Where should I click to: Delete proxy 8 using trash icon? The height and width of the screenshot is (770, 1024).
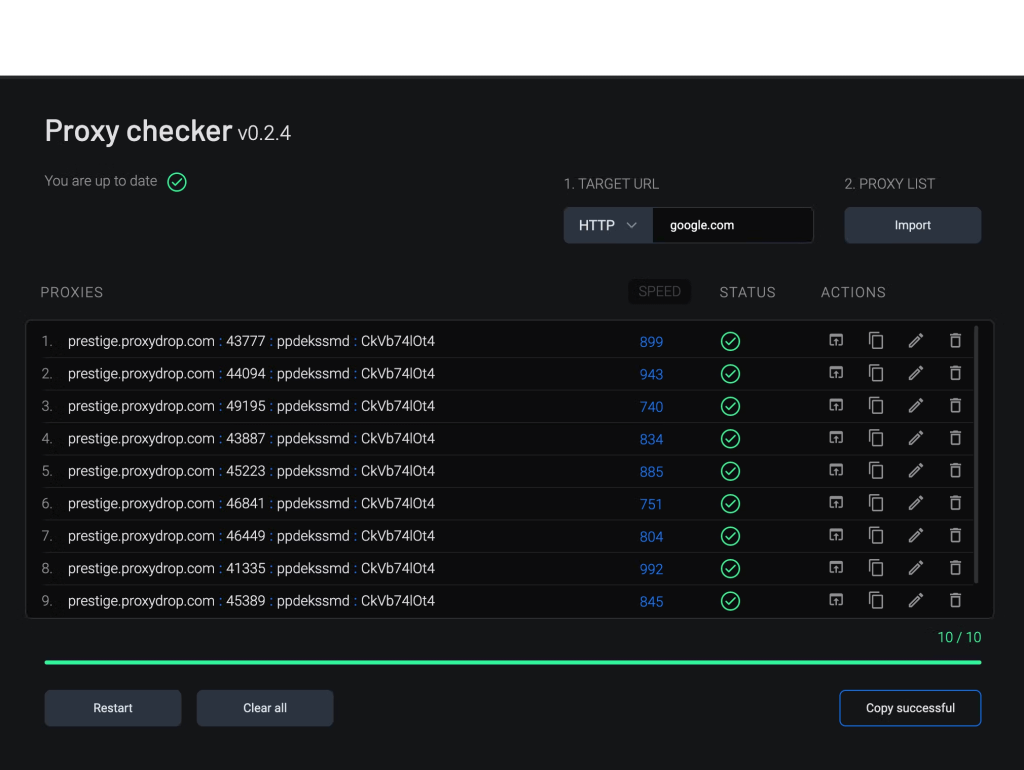pyautogui.click(x=955, y=568)
